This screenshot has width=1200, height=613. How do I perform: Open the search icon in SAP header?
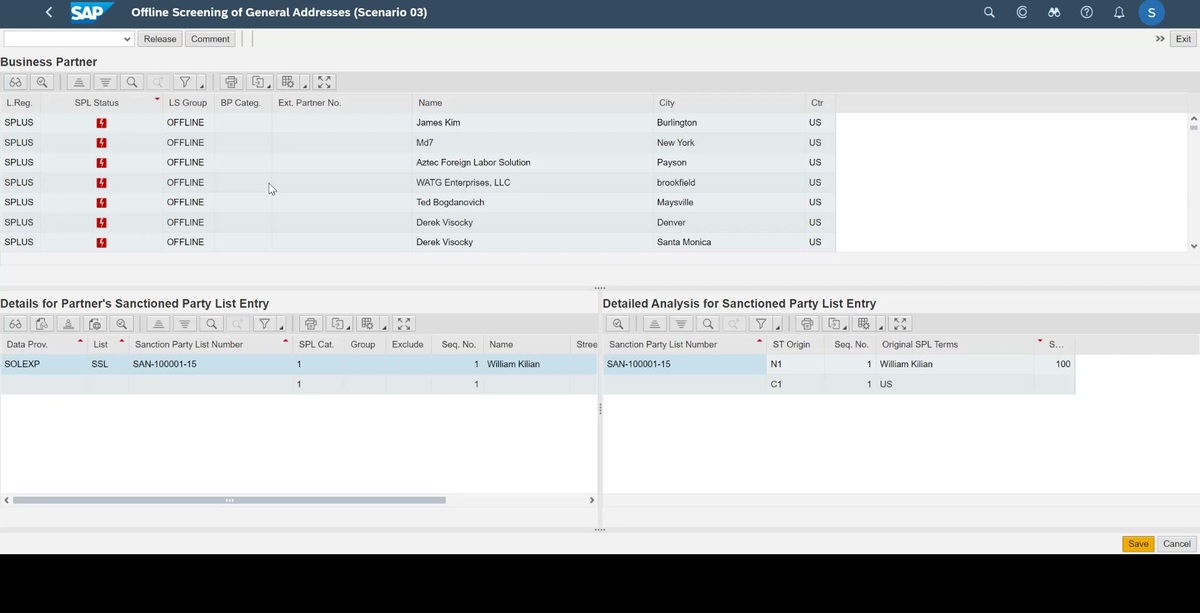990,13
